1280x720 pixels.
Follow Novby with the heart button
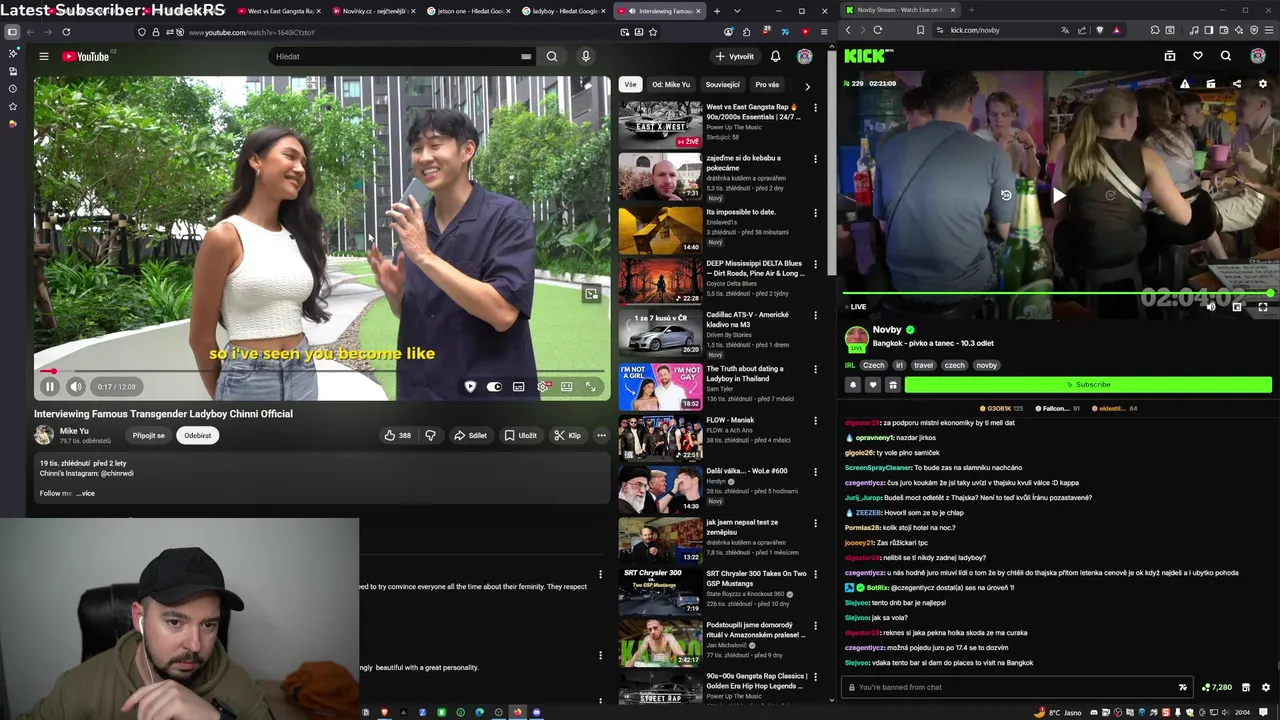[873, 385]
